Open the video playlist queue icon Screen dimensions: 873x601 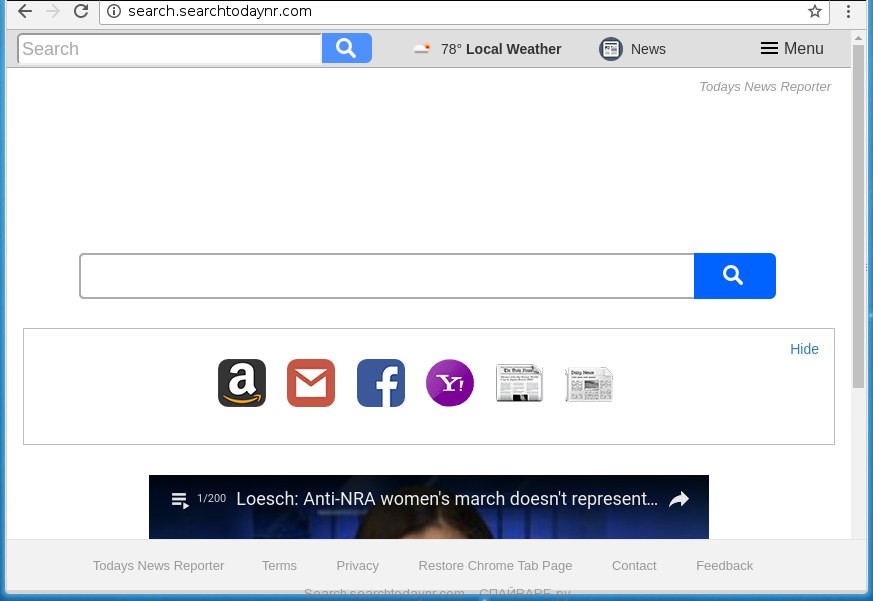(179, 500)
